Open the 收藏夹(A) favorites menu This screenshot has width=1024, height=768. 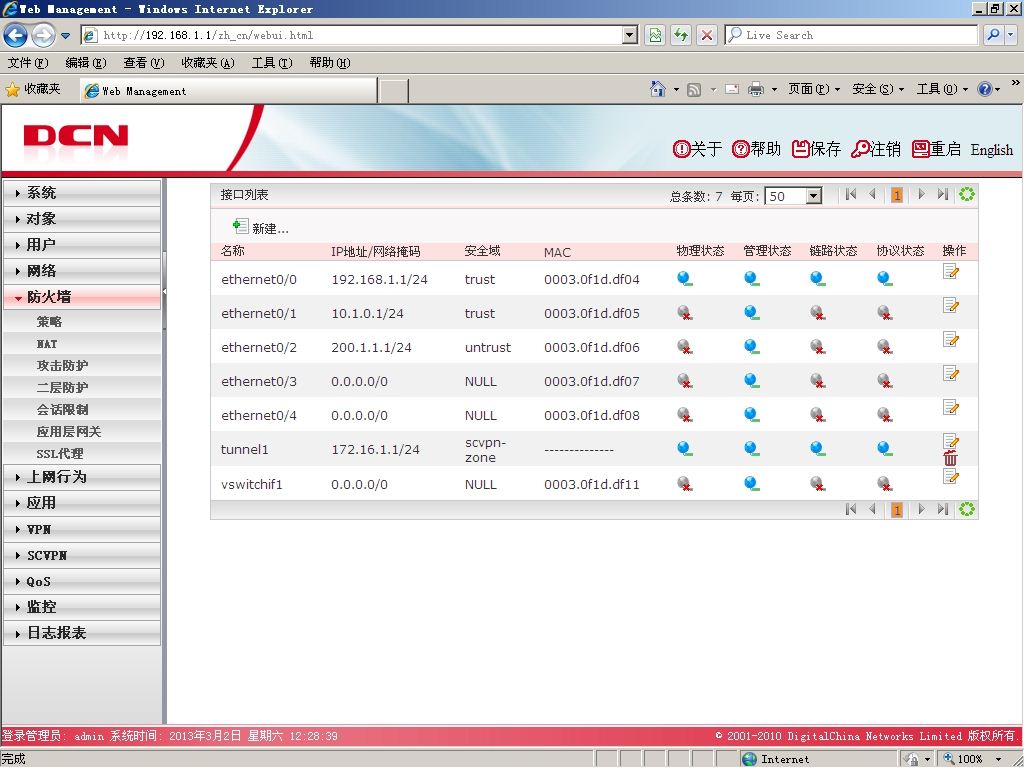208,63
